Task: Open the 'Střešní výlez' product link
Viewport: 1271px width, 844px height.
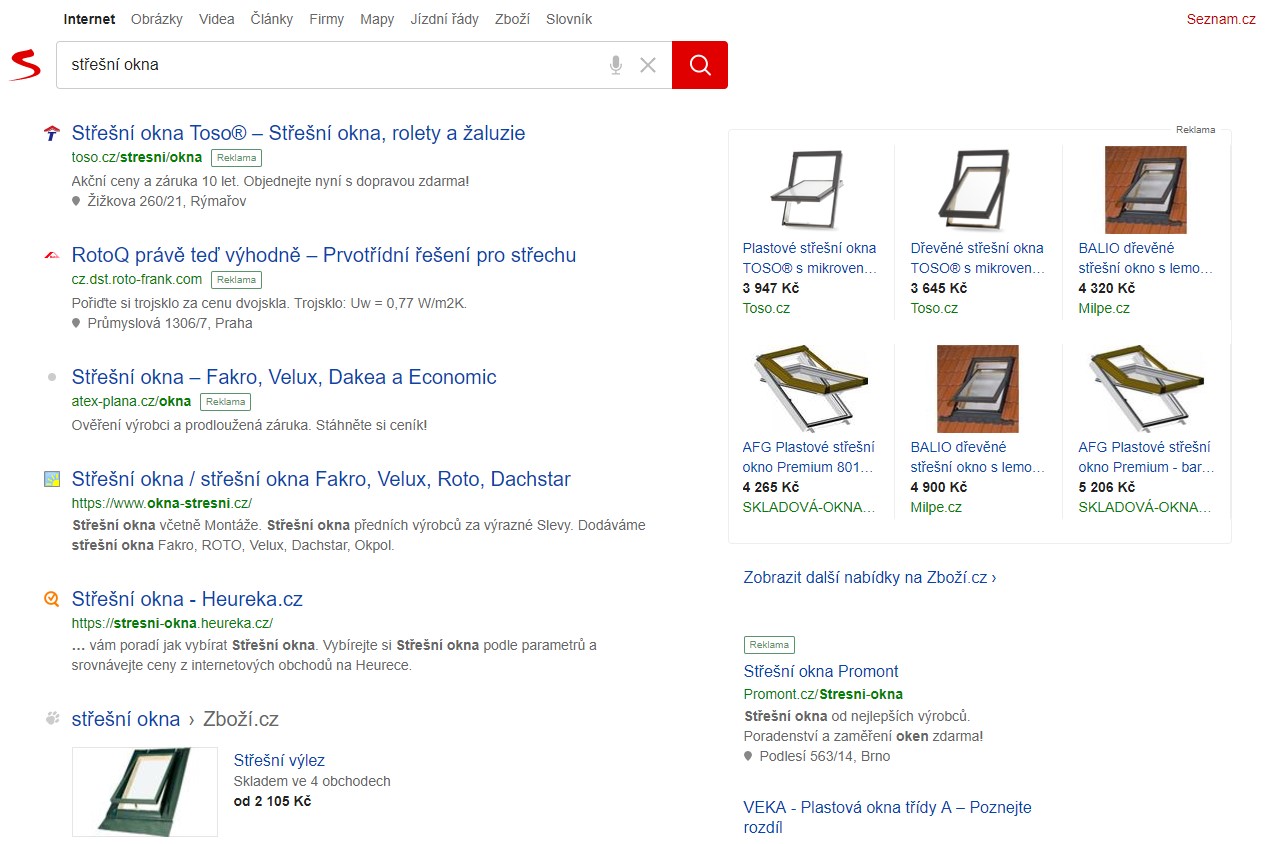Action: pyautogui.click(x=279, y=760)
